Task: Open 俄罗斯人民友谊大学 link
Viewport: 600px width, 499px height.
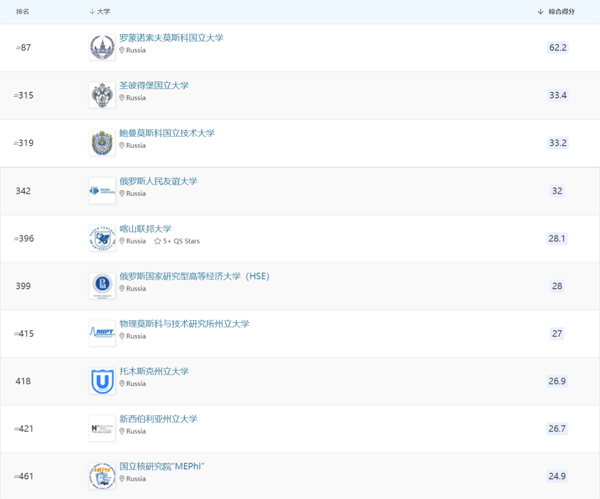Action: point(158,181)
